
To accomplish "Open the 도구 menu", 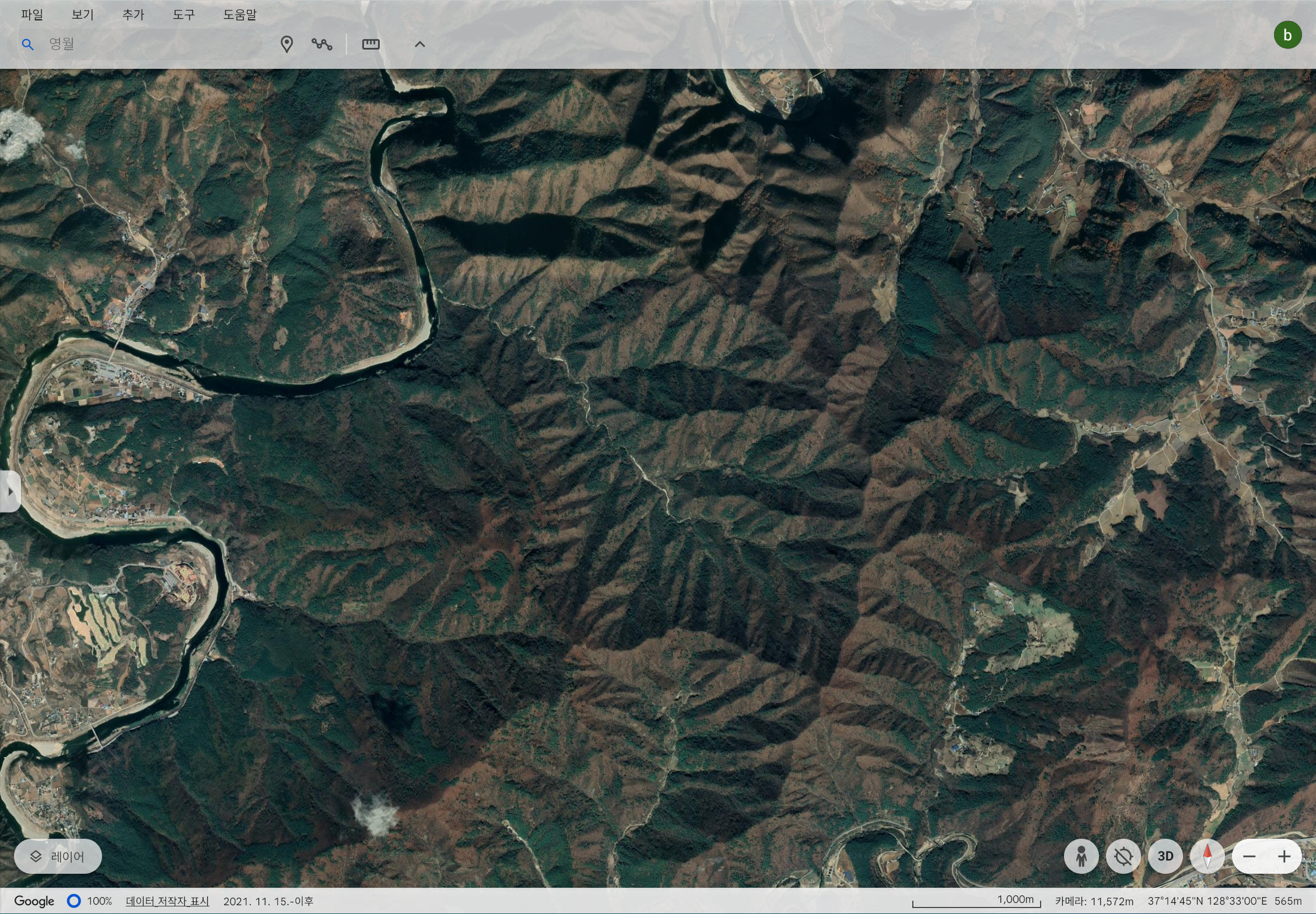I will (183, 15).
